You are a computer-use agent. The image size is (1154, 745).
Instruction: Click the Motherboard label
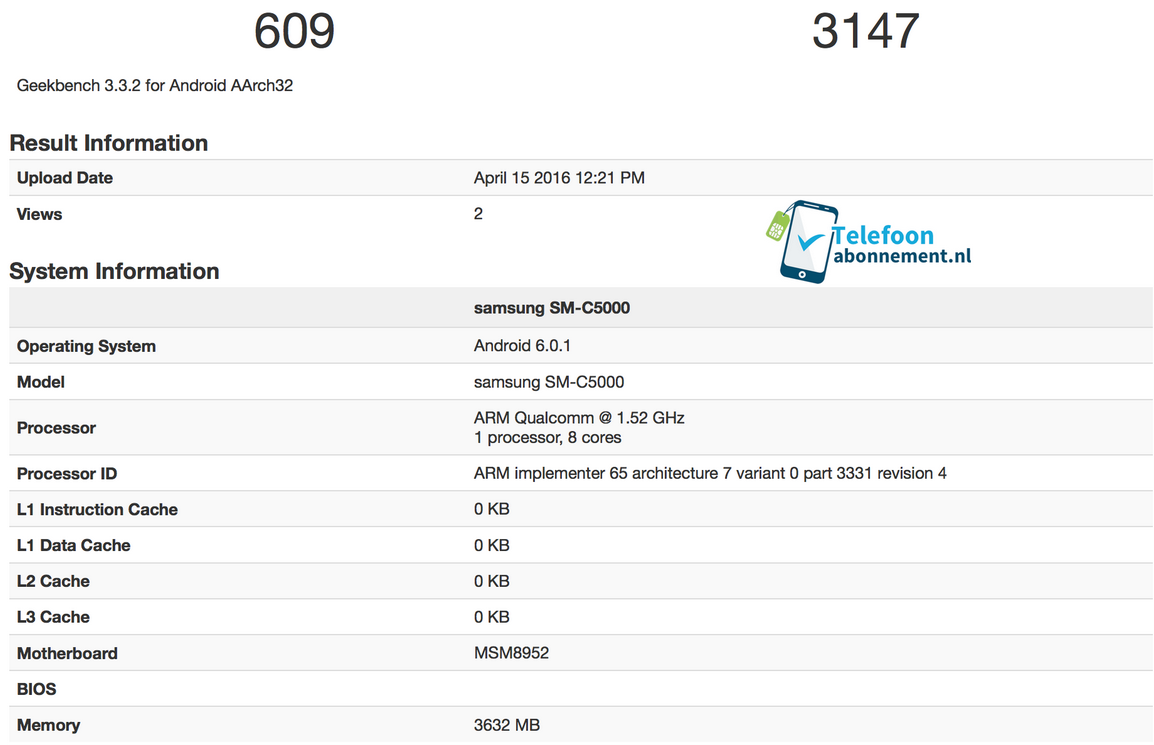click(67, 653)
